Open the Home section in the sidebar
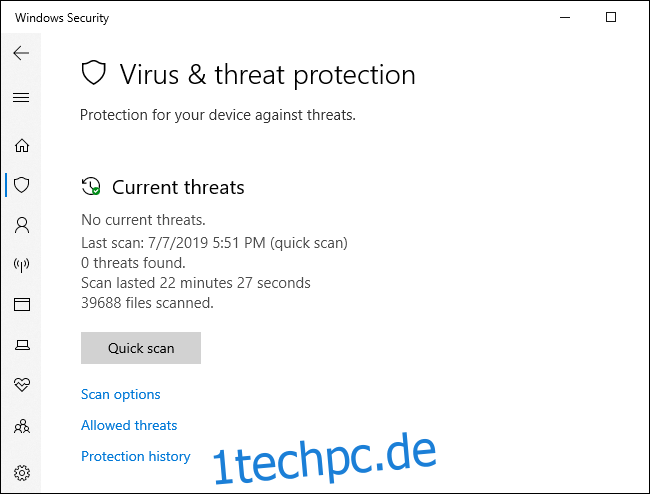The width and height of the screenshot is (650, 494). click(x=22, y=145)
